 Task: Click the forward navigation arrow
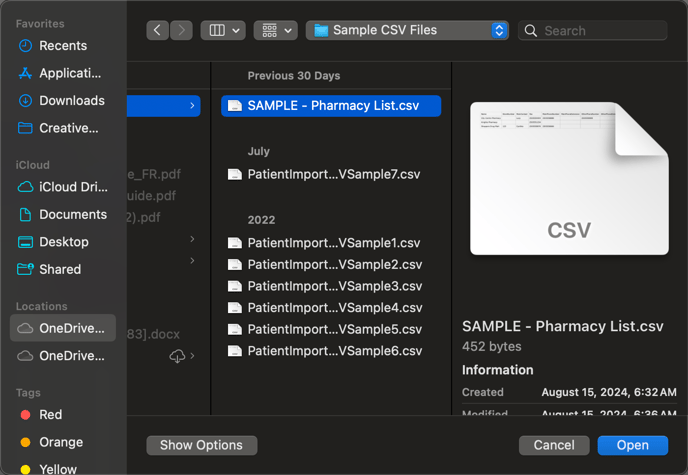(181, 31)
